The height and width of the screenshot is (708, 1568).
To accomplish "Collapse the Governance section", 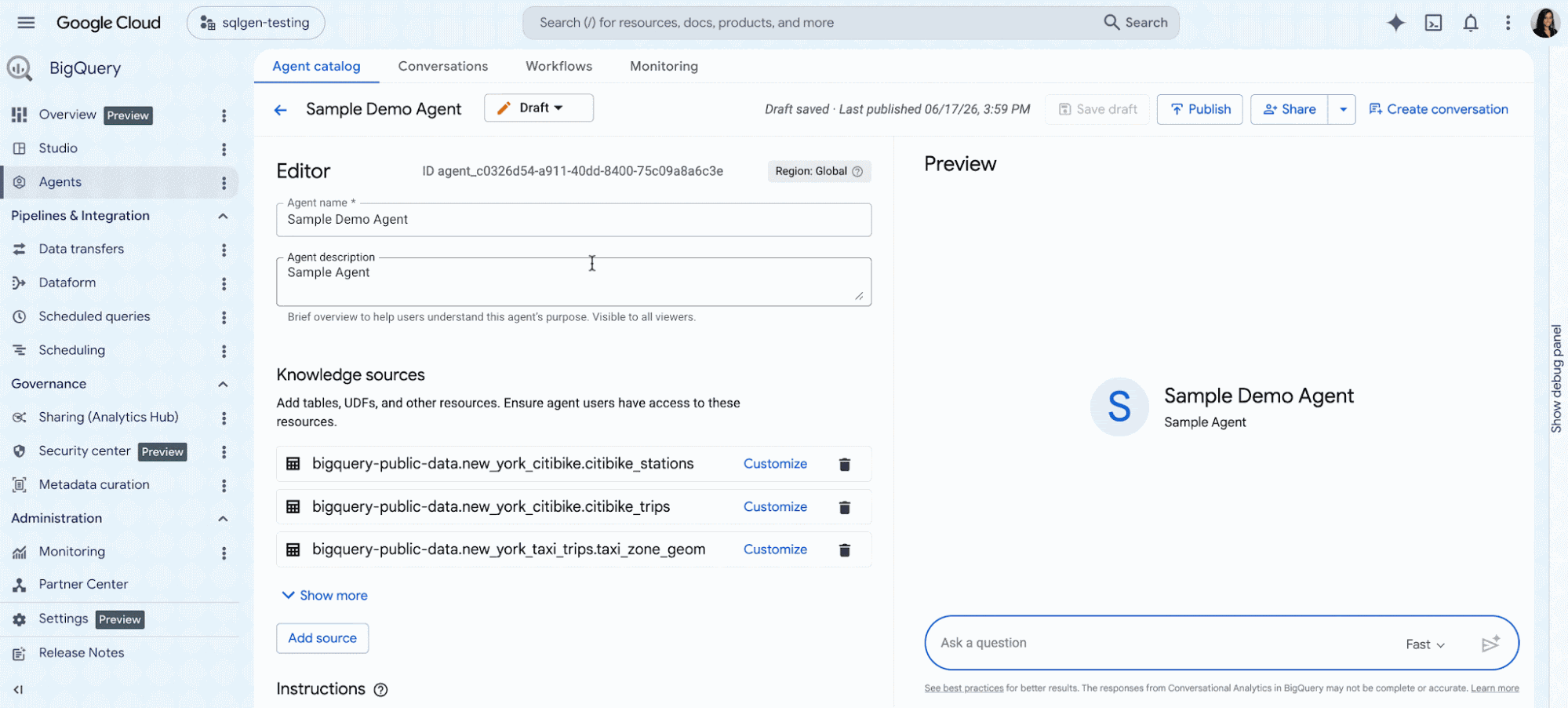I will (223, 384).
